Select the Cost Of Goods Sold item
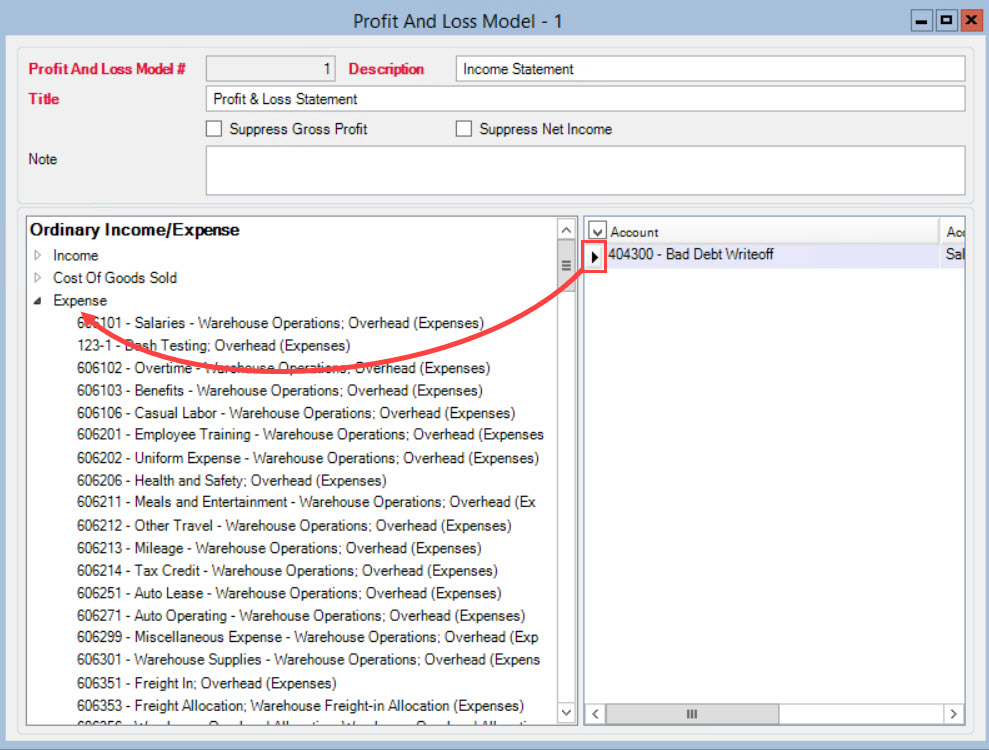Image resolution: width=989 pixels, height=750 pixels. [115, 278]
